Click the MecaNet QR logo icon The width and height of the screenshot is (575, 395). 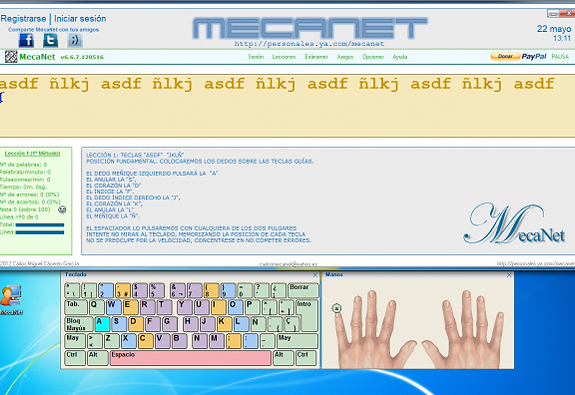[x=11, y=57]
